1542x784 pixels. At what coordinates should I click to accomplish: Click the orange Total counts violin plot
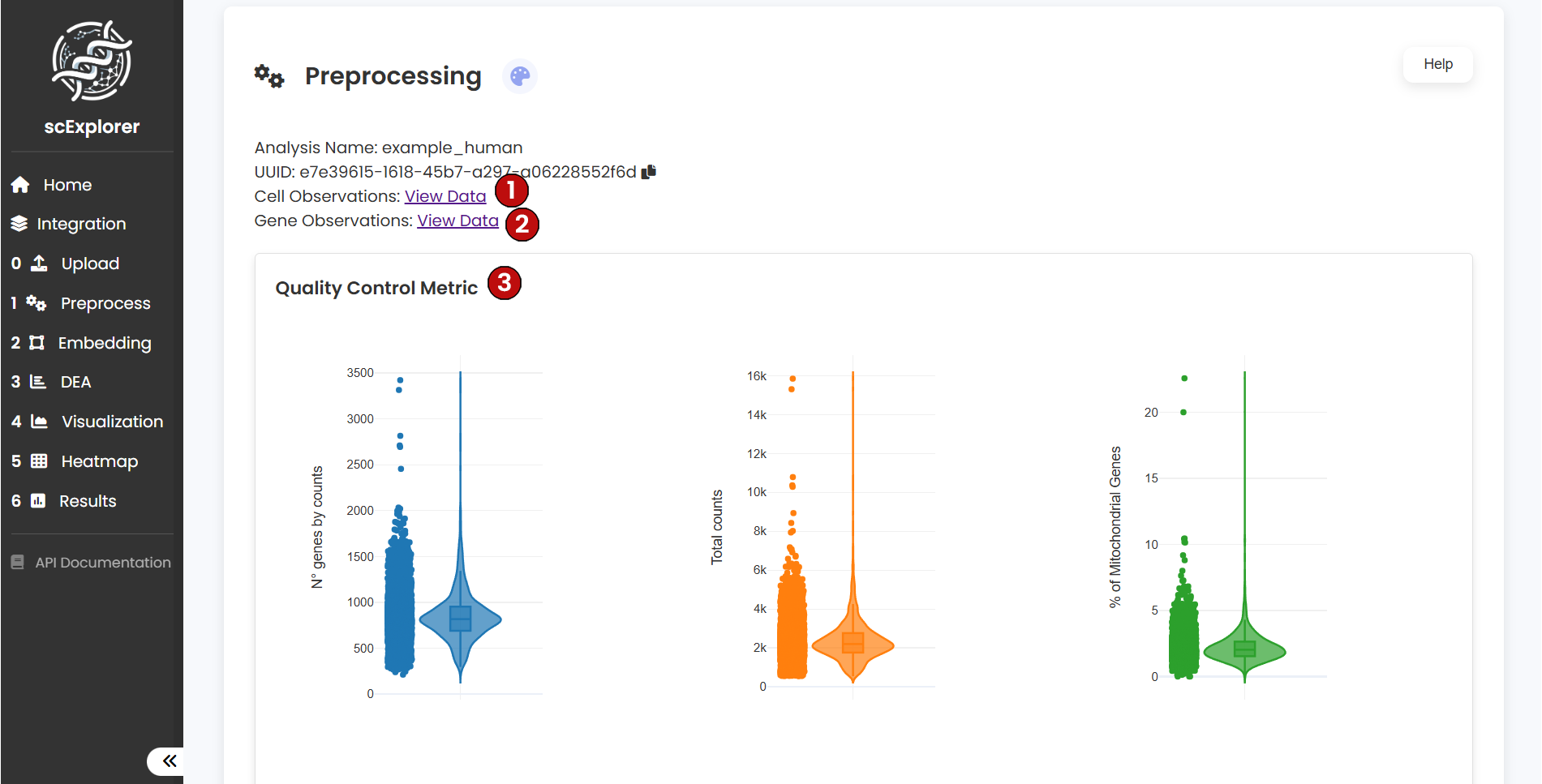(853, 645)
